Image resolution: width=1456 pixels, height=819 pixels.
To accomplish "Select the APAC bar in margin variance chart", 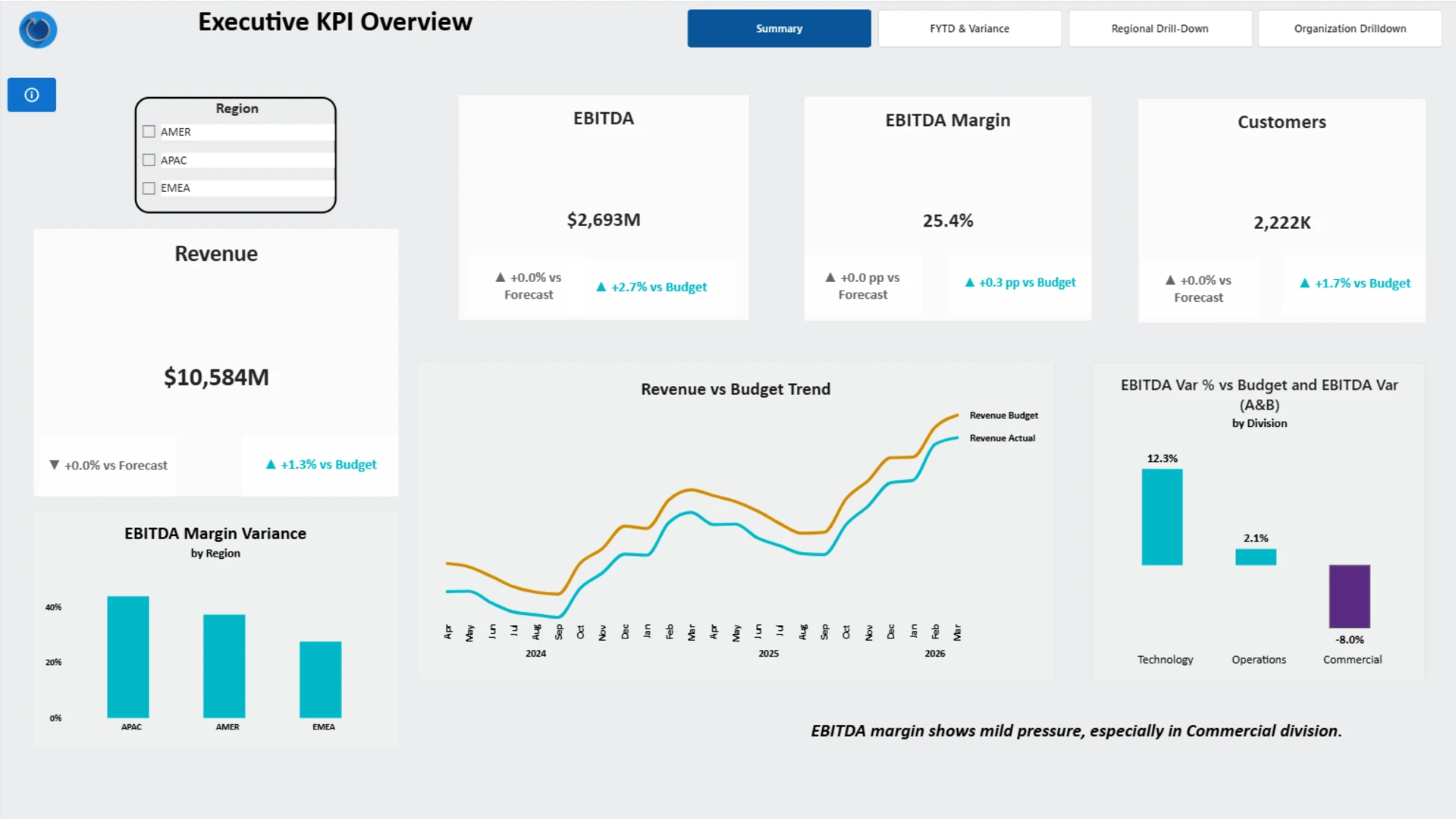I will 128,657.
